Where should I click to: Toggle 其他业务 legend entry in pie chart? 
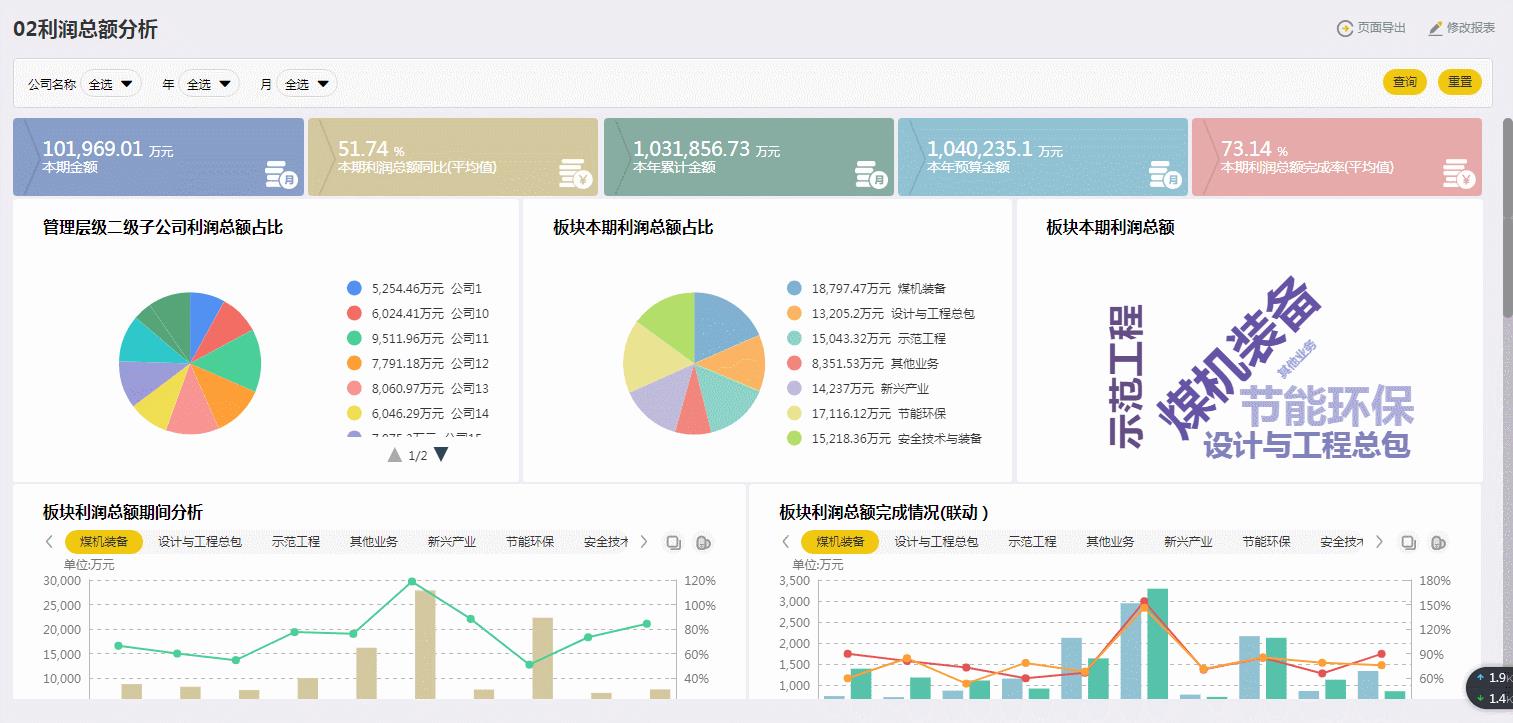[x=863, y=363]
